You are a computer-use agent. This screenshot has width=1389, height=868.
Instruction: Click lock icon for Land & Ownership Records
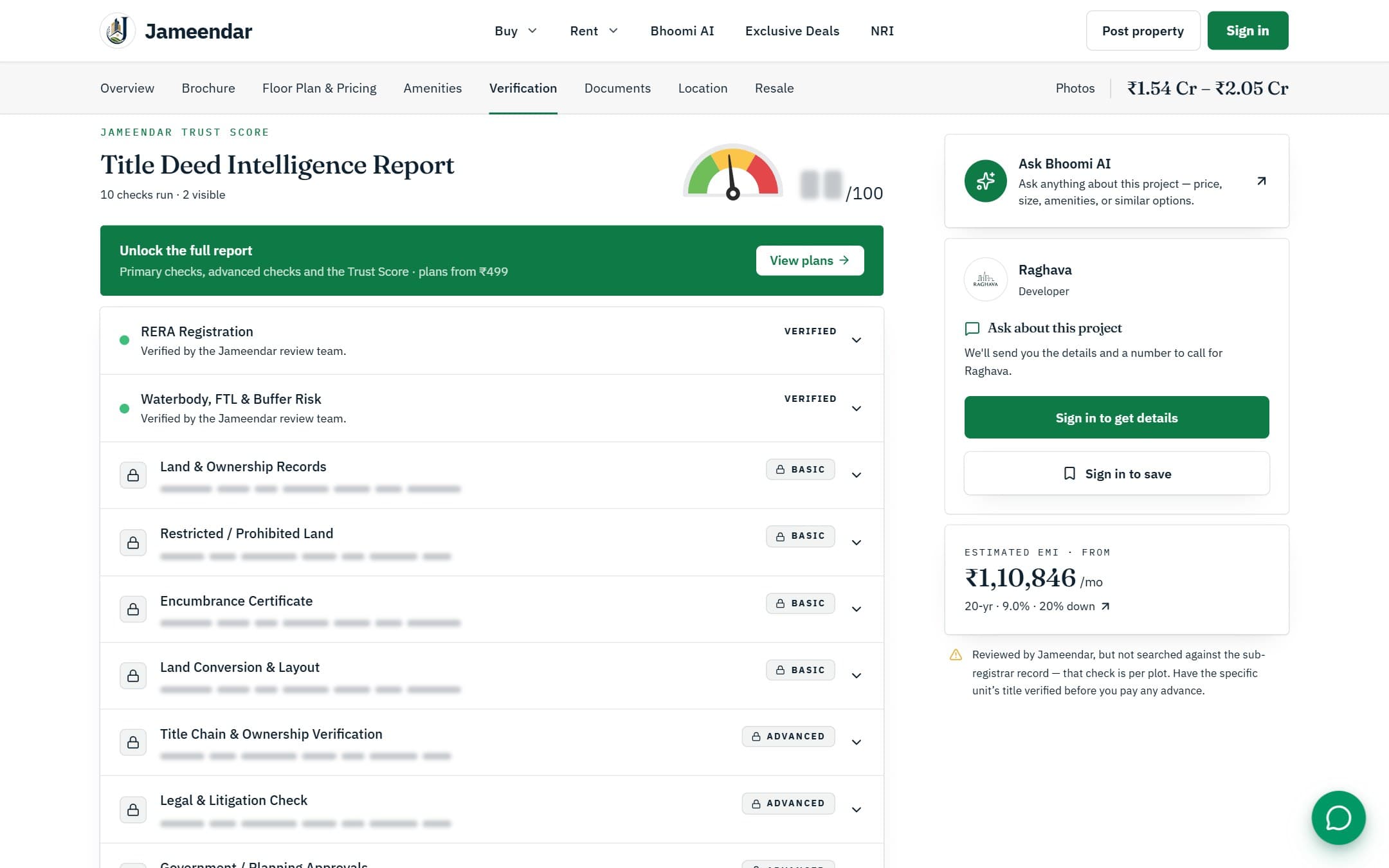point(133,475)
